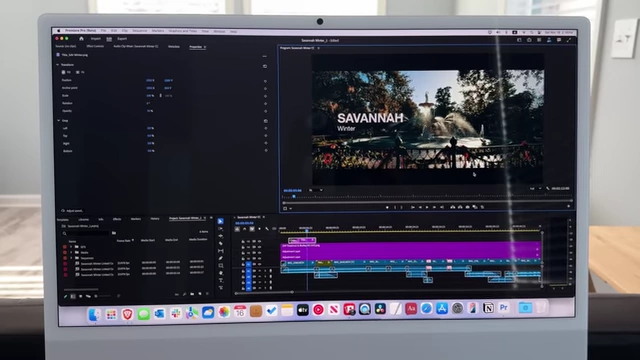Step back one frame in the Program Monitor

tap(420, 207)
